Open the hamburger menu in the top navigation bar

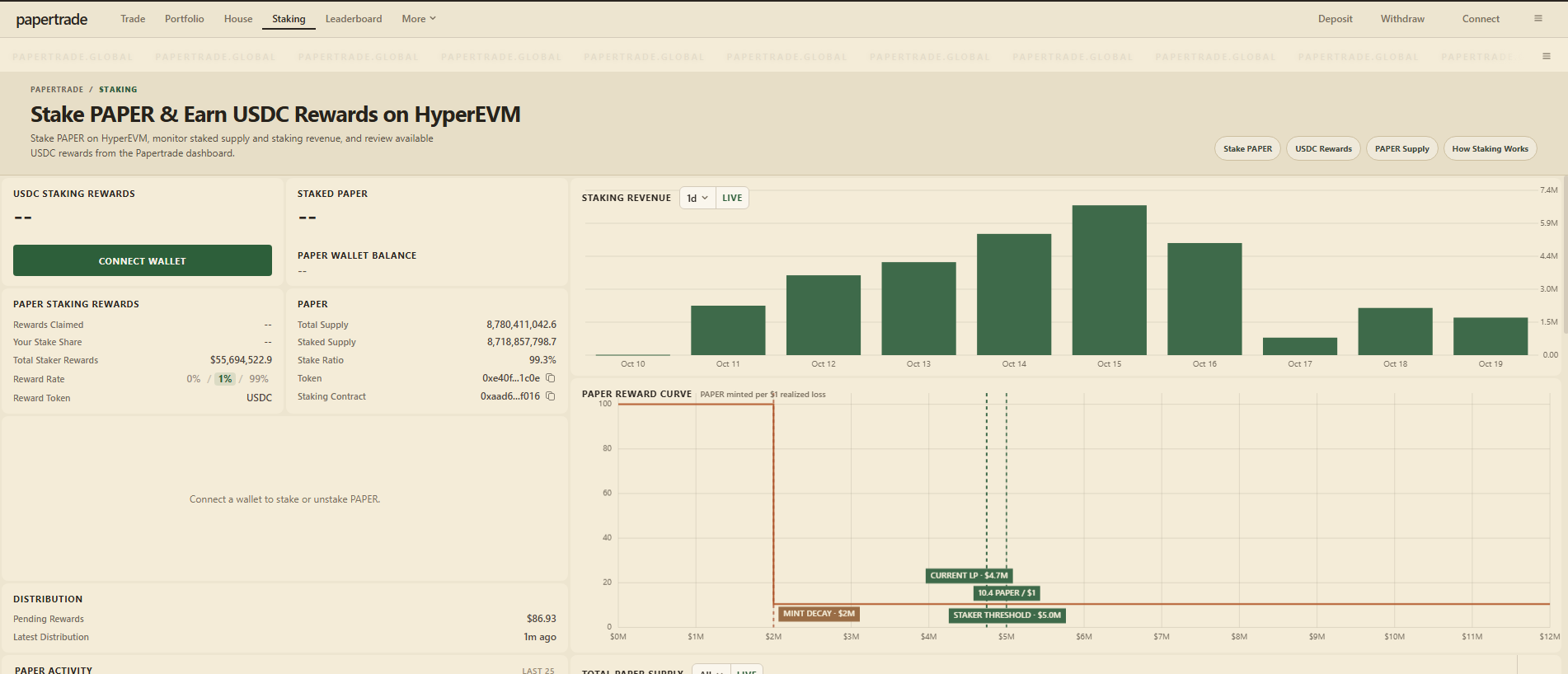coord(1537,18)
